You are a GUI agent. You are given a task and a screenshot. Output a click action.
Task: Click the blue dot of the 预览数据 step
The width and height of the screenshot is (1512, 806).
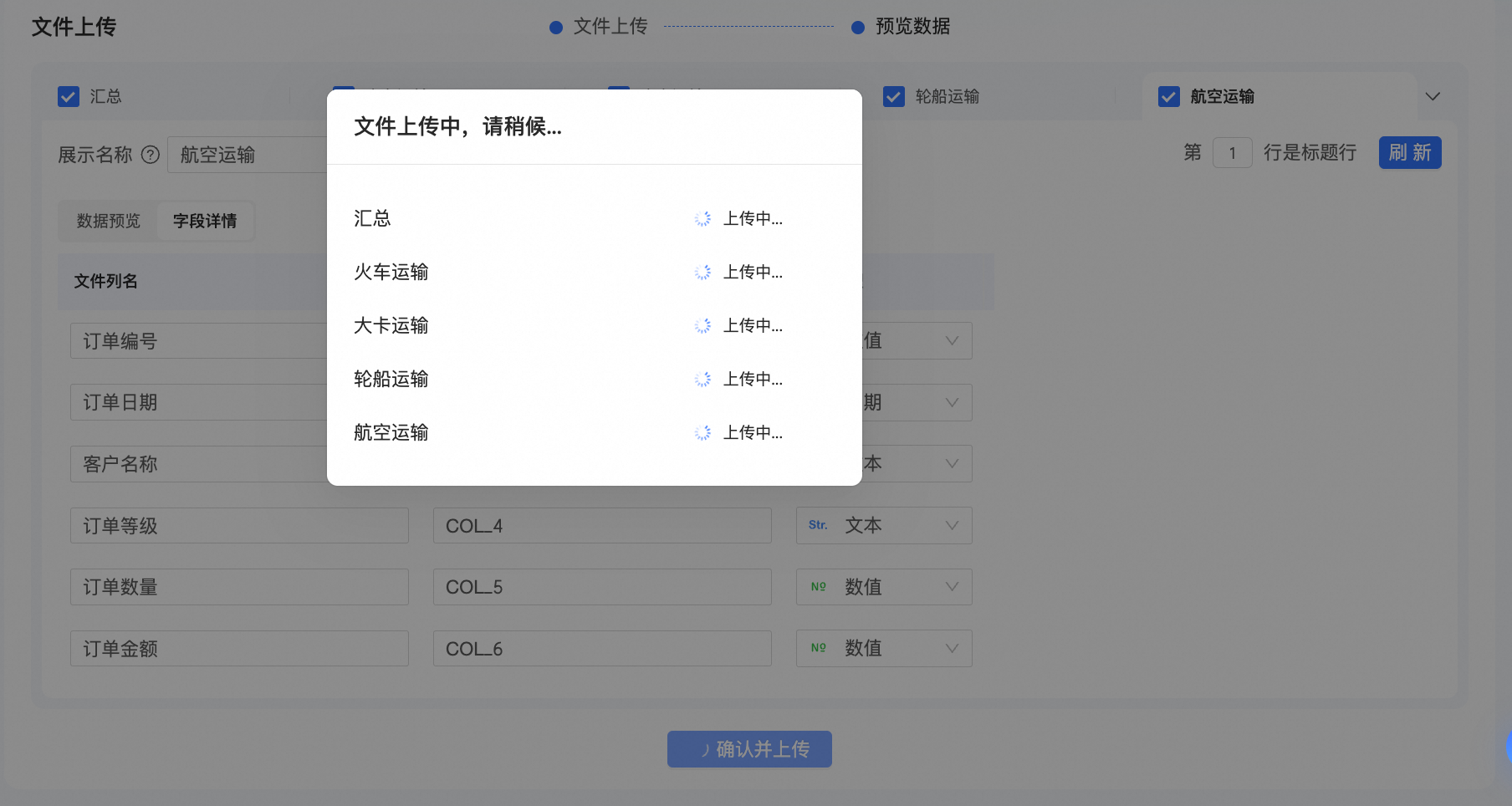(858, 28)
